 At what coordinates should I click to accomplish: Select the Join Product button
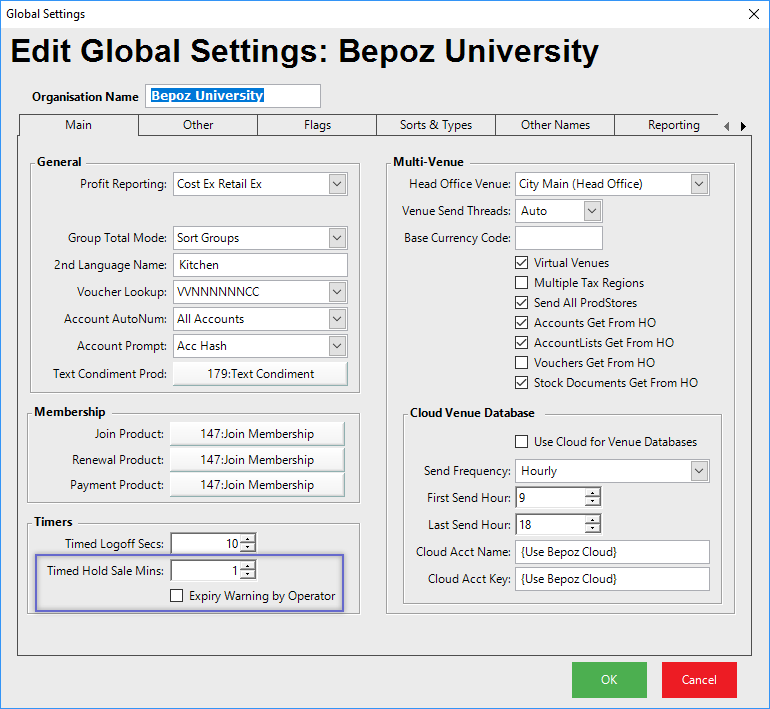(x=257, y=434)
